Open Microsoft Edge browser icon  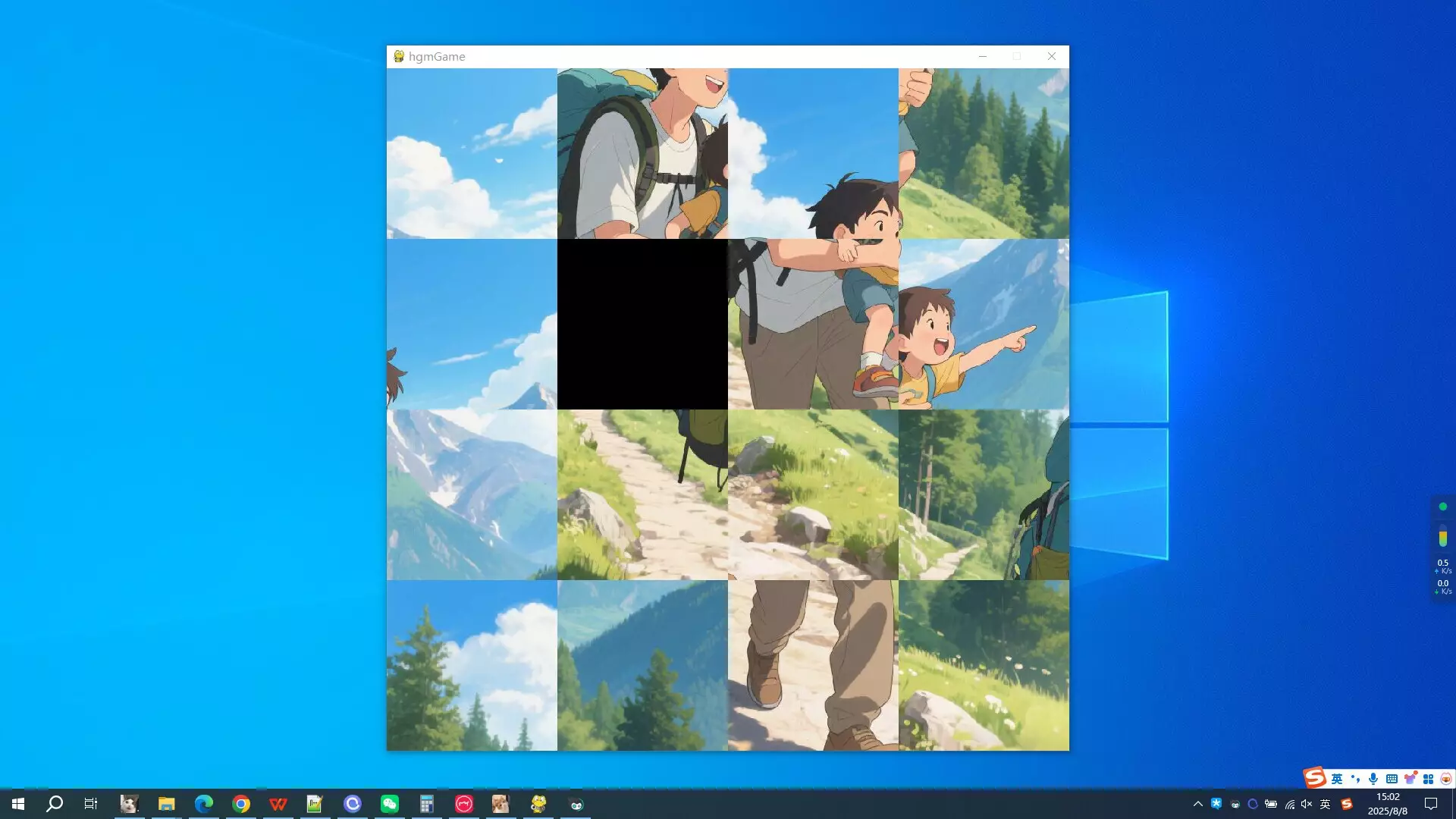(204, 804)
